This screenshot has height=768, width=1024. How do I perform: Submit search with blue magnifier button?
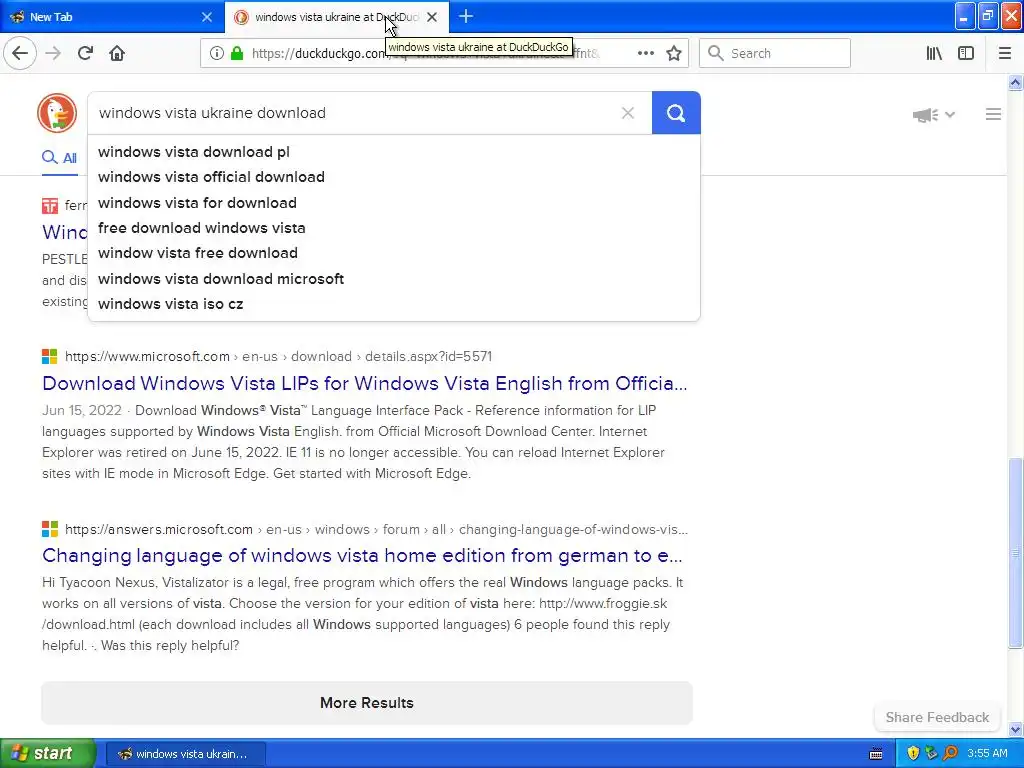point(676,113)
